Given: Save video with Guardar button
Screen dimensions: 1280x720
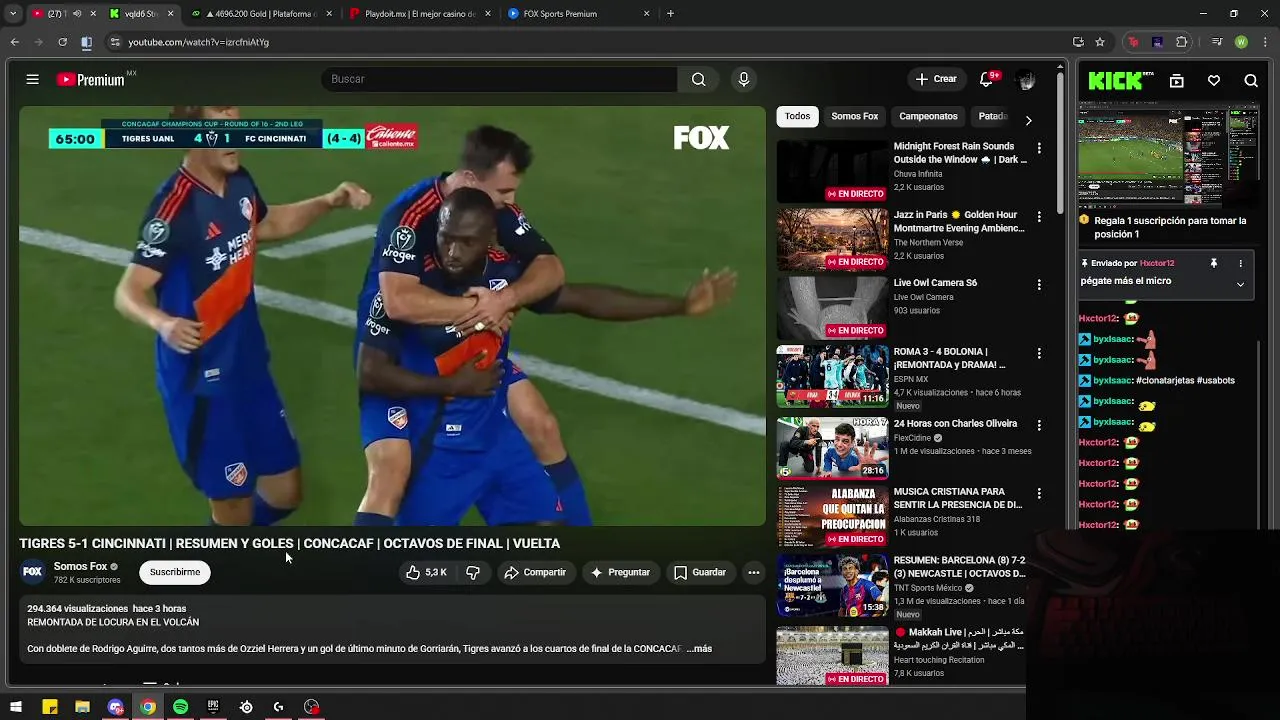Looking at the screenshot, I should 700,572.
